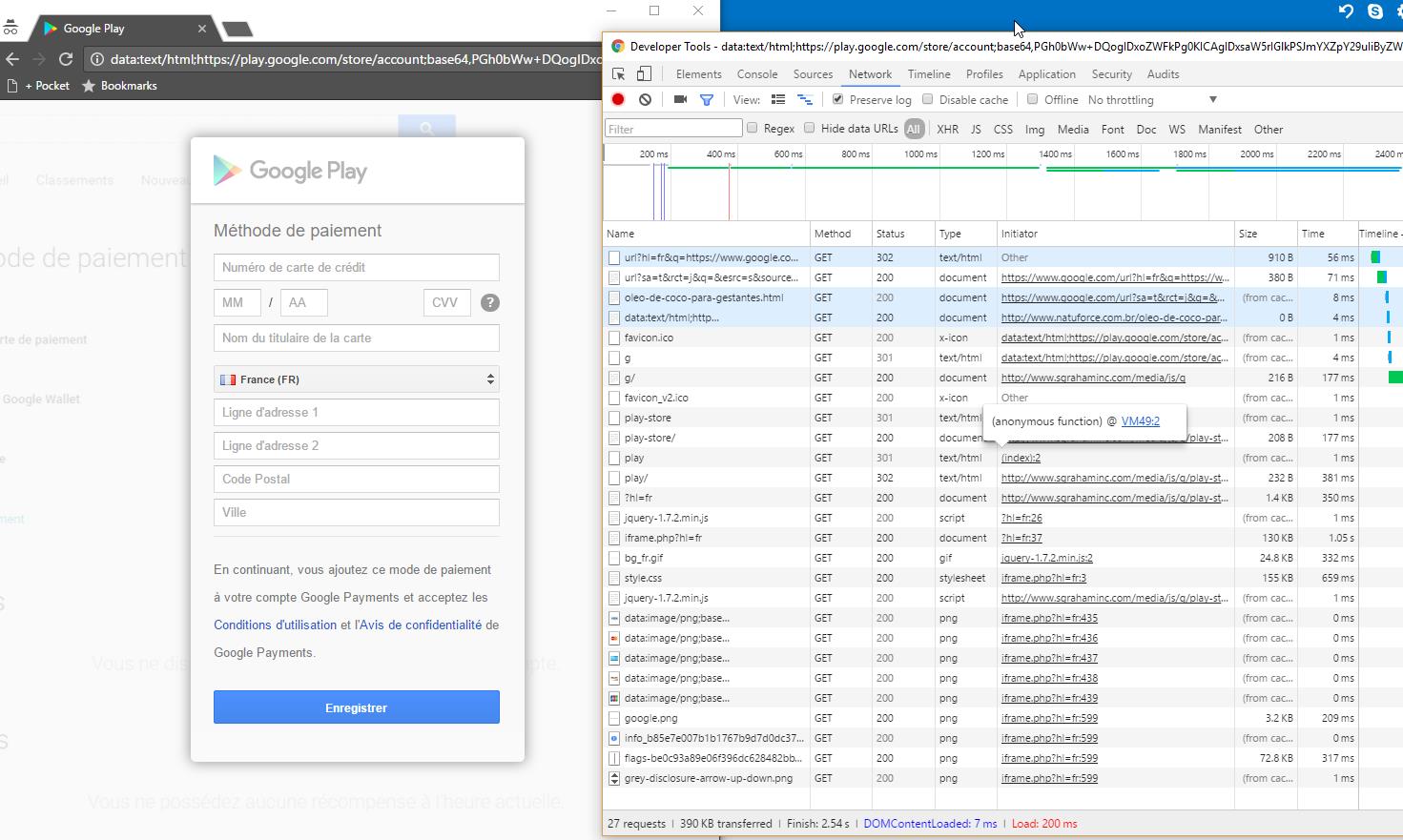Filter requests by Img type

coord(1035,129)
